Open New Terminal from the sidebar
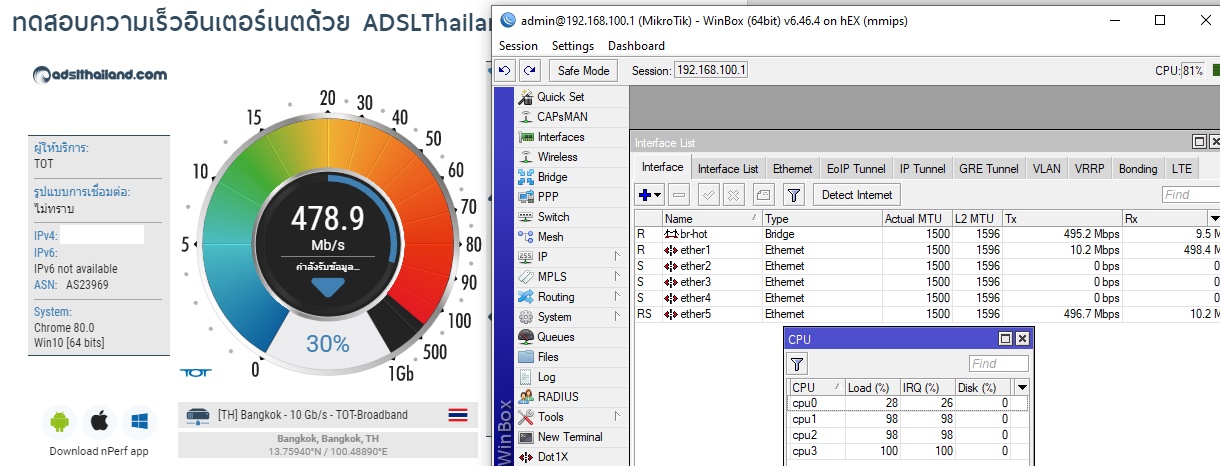Image resolution: width=1220 pixels, height=466 pixels. point(569,437)
